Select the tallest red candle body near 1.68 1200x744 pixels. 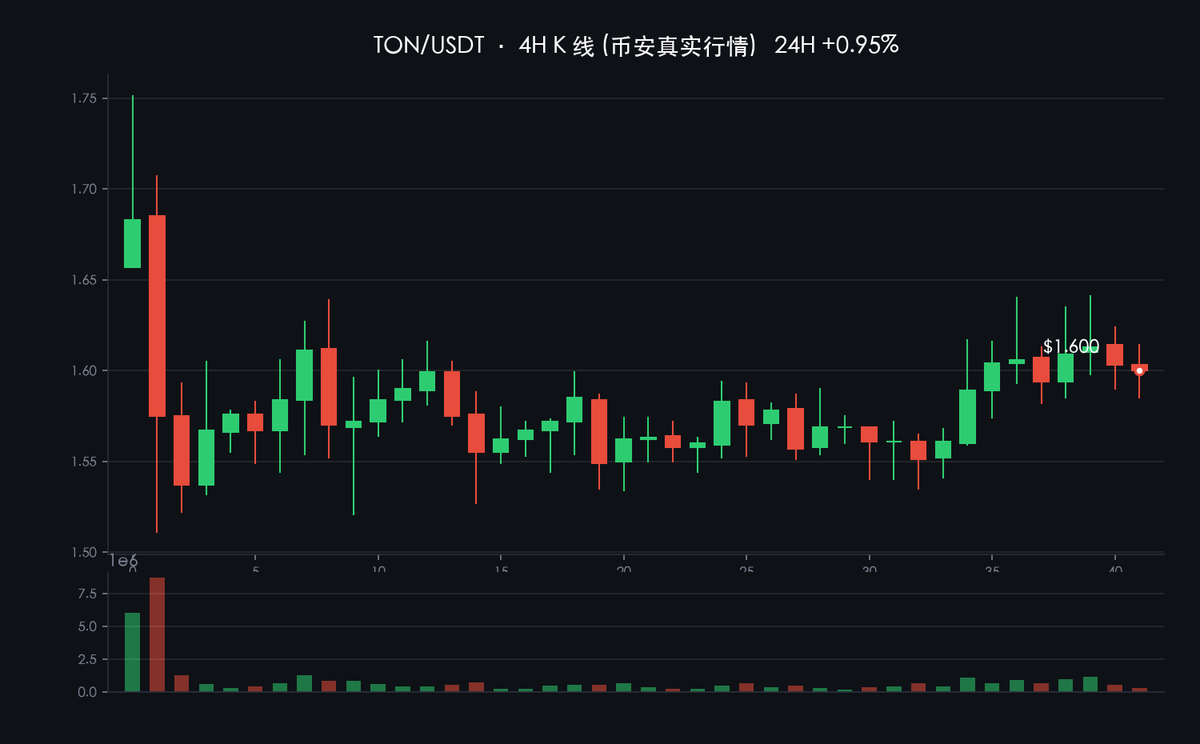coord(157,316)
